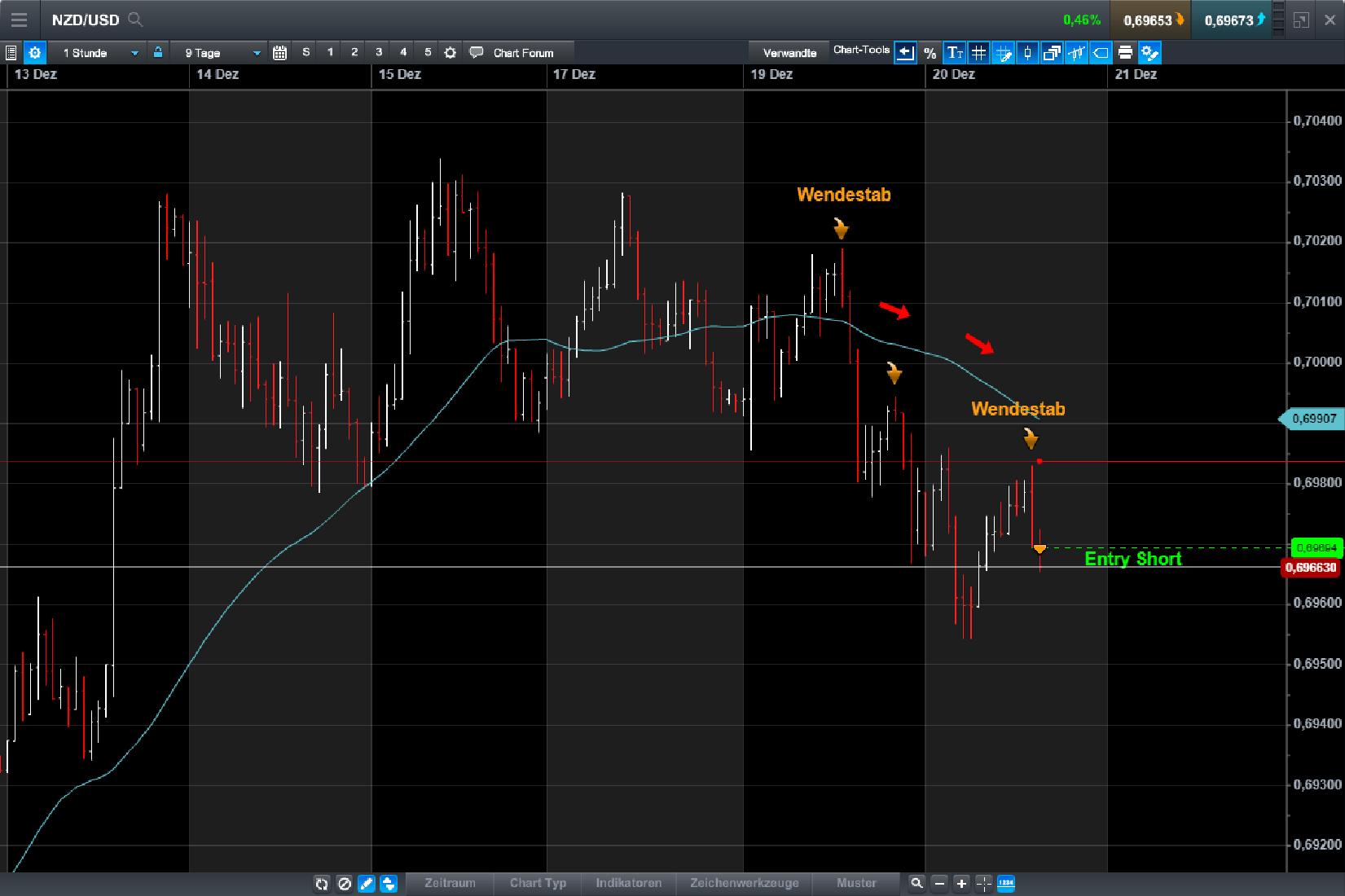Screen dimensions: 1345x896
Task: Click the chart settings gear icon
Action: click(x=34, y=52)
